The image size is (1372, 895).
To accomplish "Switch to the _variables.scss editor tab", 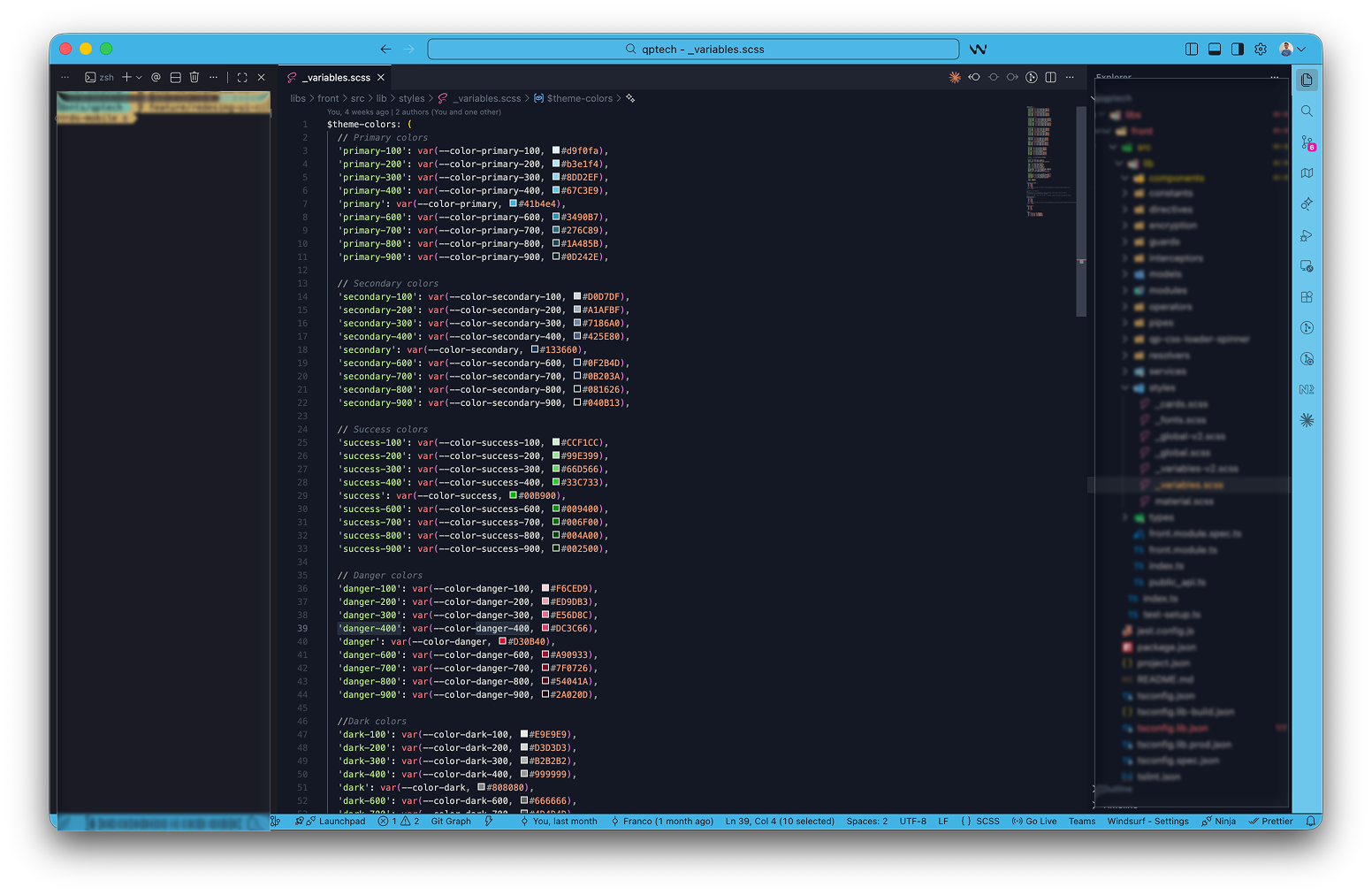I will tap(333, 77).
